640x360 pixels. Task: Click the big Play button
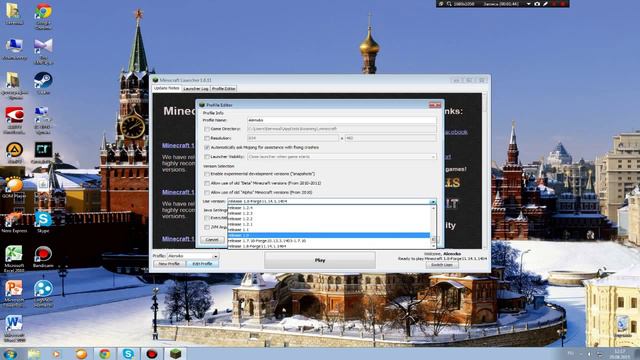point(320,260)
